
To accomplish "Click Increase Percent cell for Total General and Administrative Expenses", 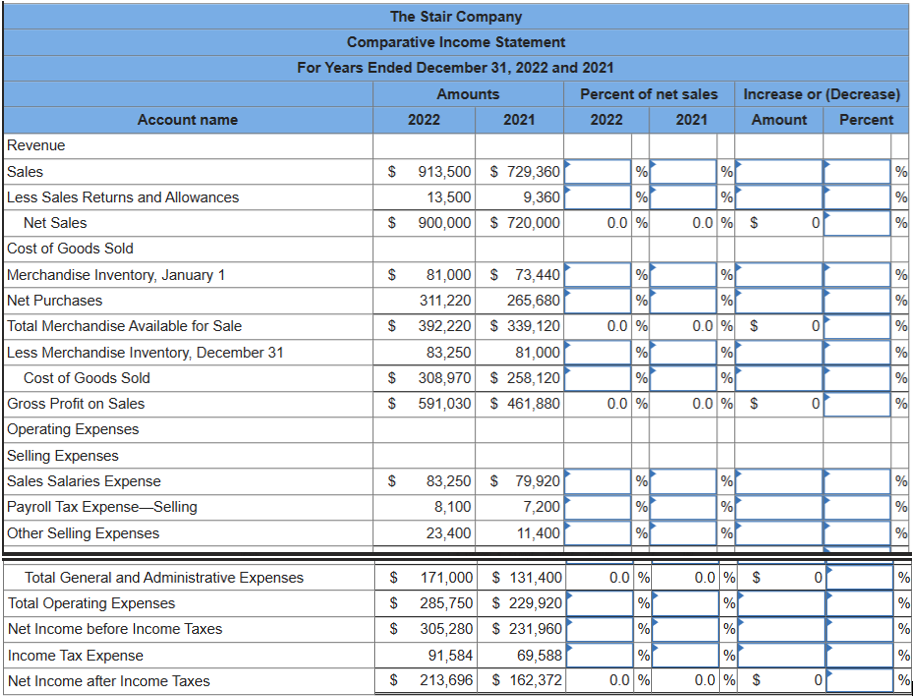I will [x=855, y=577].
